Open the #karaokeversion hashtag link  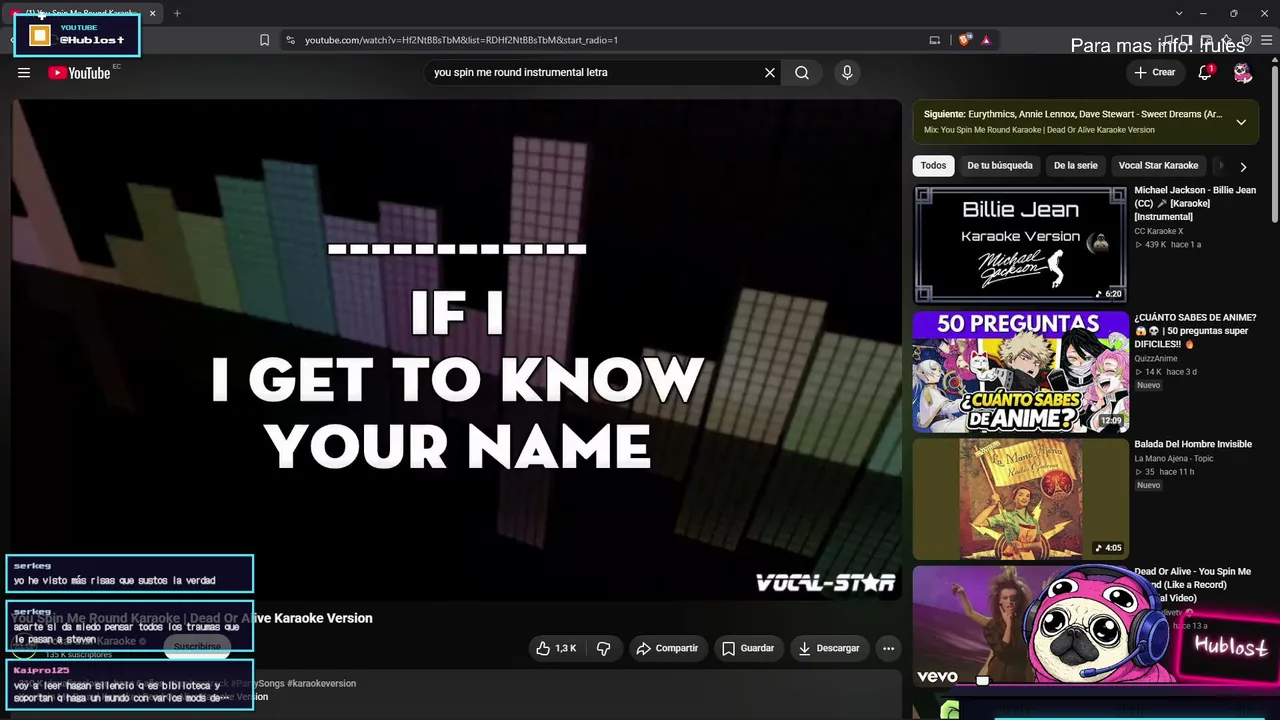(321, 683)
